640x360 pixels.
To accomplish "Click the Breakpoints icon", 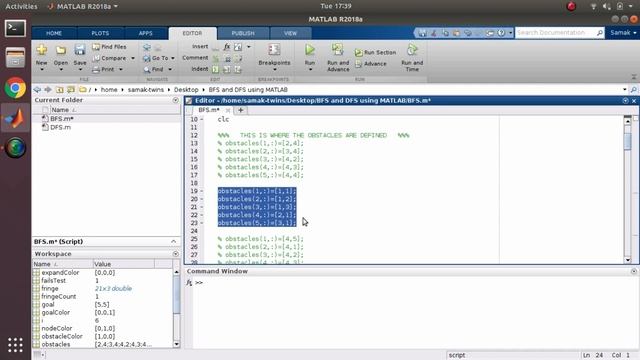I will 274,50.
